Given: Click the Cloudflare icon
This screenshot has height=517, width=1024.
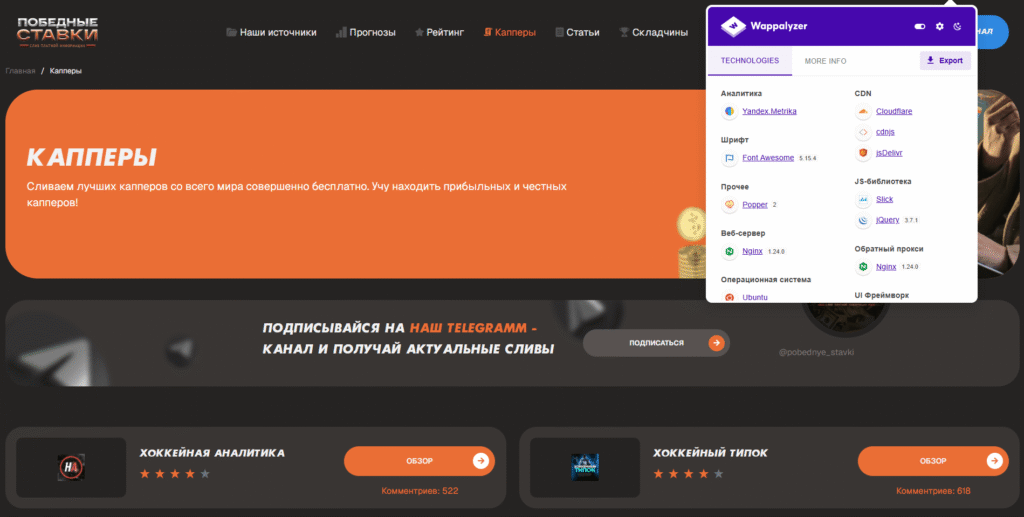Looking at the screenshot, I should [x=863, y=111].
